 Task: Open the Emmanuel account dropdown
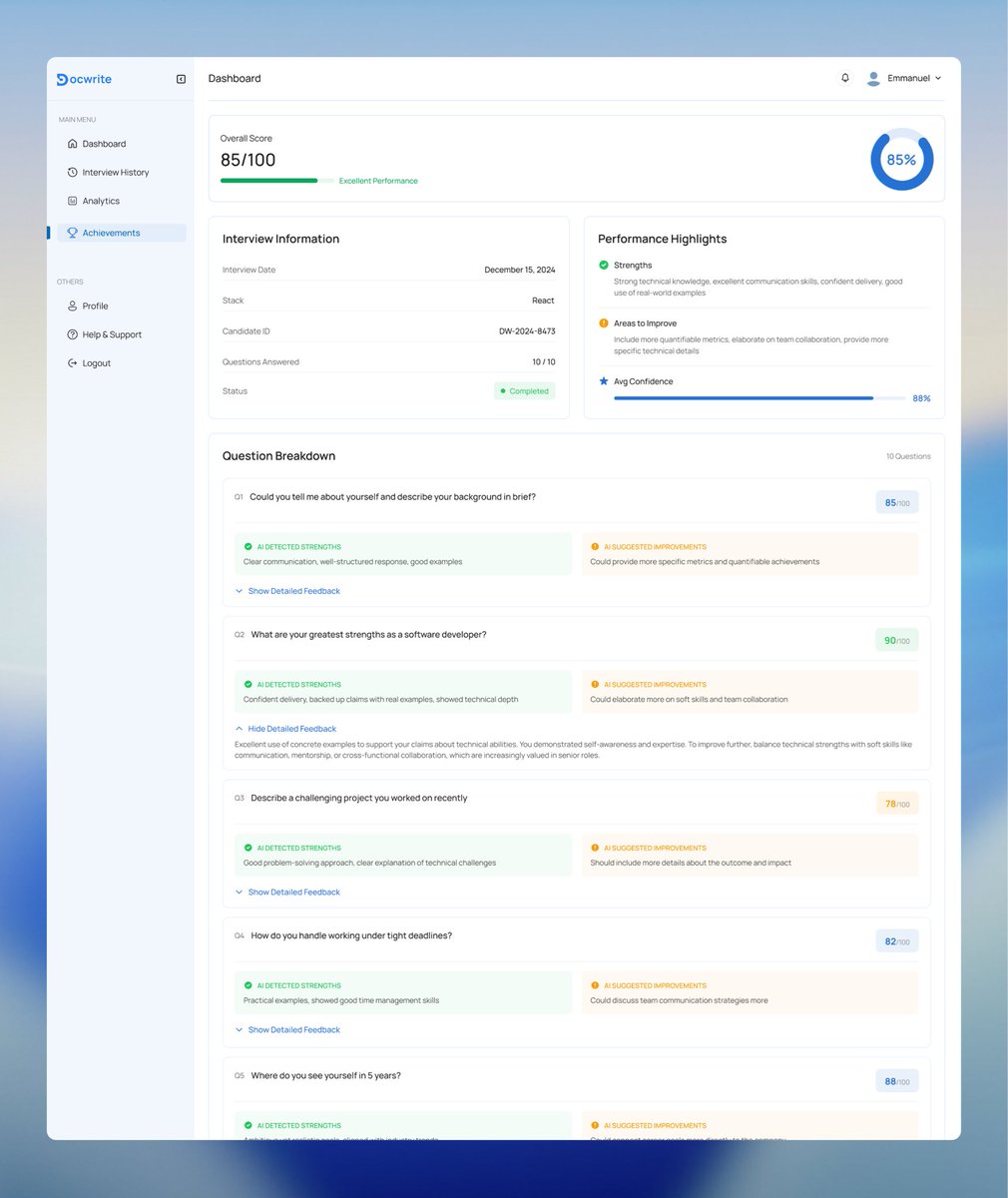click(904, 78)
